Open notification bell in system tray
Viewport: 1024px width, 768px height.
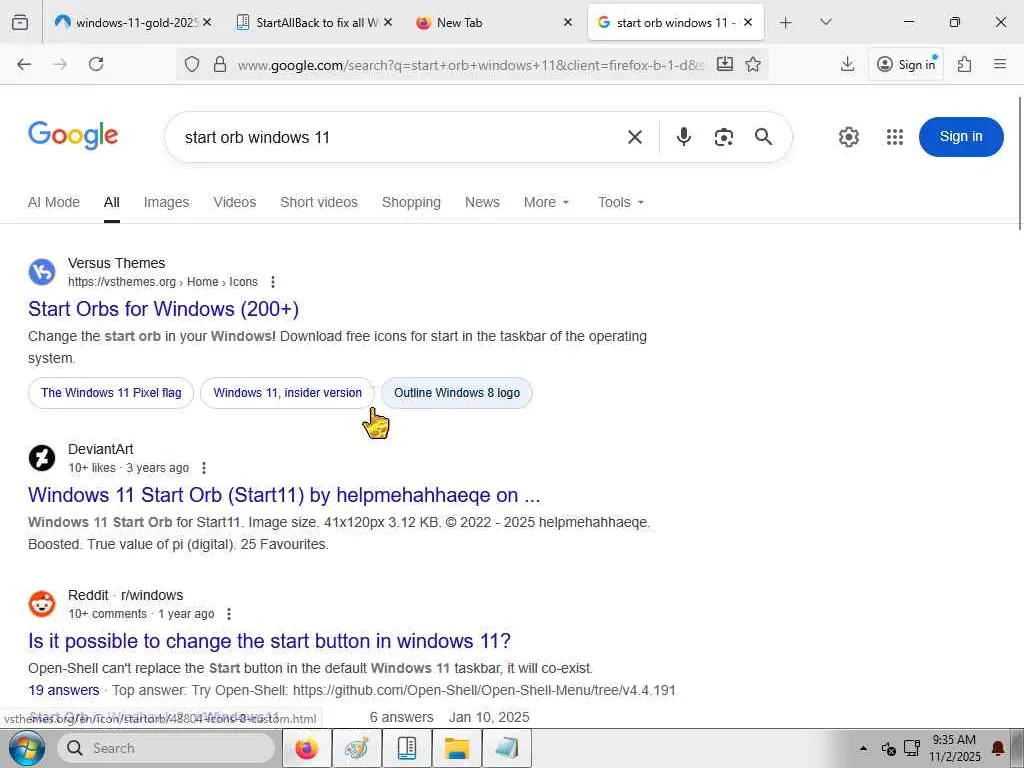999,748
